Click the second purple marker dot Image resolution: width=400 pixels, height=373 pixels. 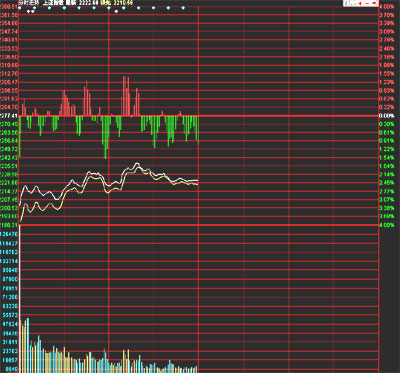tap(33, 11)
